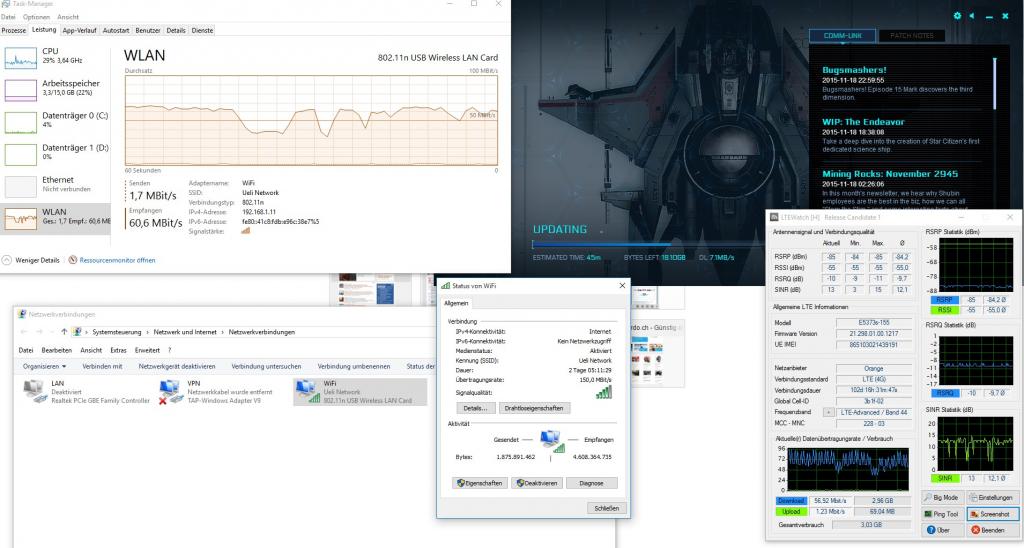
Task: Click Big Mode button in LTEWatch
Action: point(942,498)
